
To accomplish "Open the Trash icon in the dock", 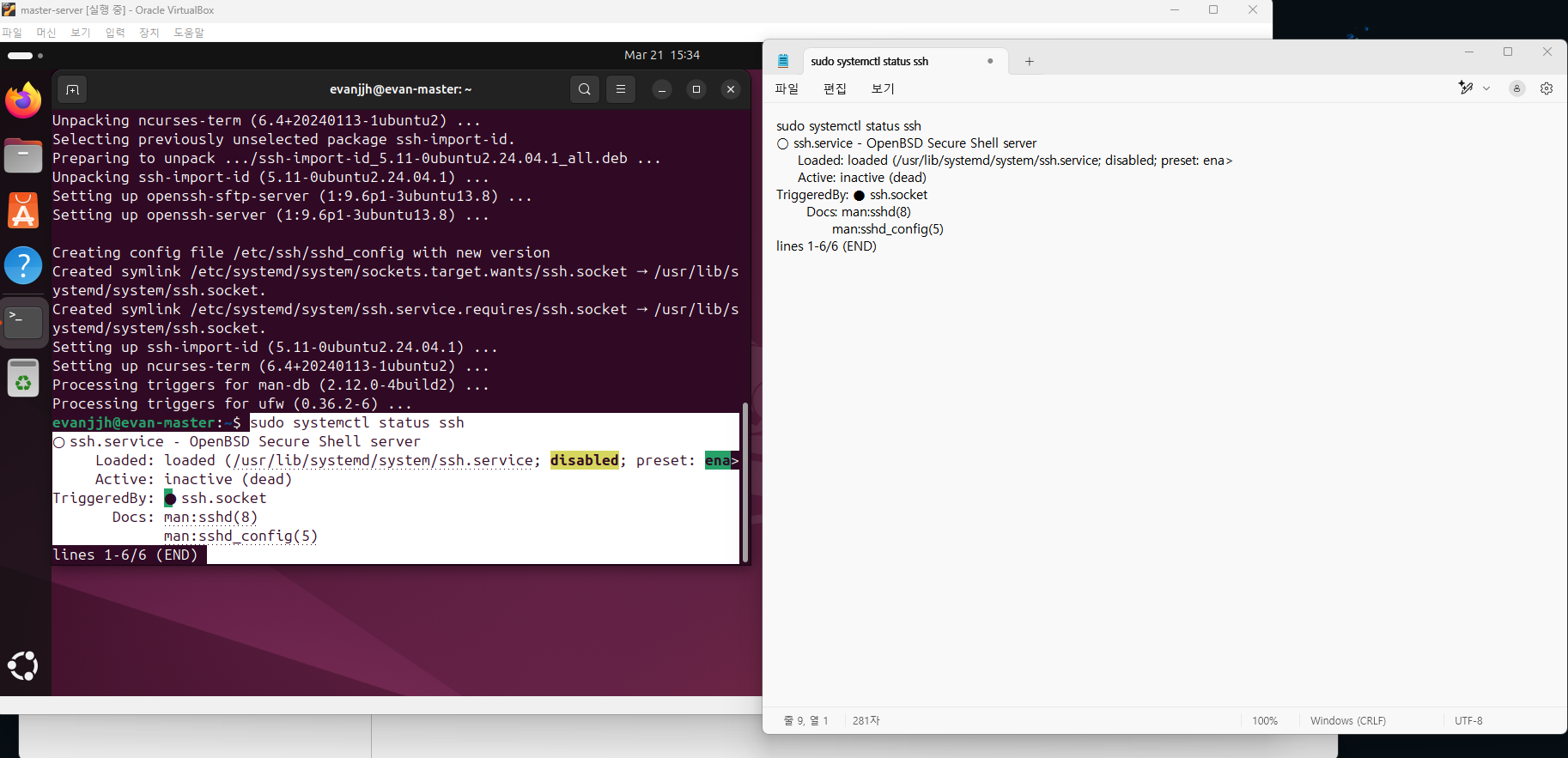I will 23,378.
